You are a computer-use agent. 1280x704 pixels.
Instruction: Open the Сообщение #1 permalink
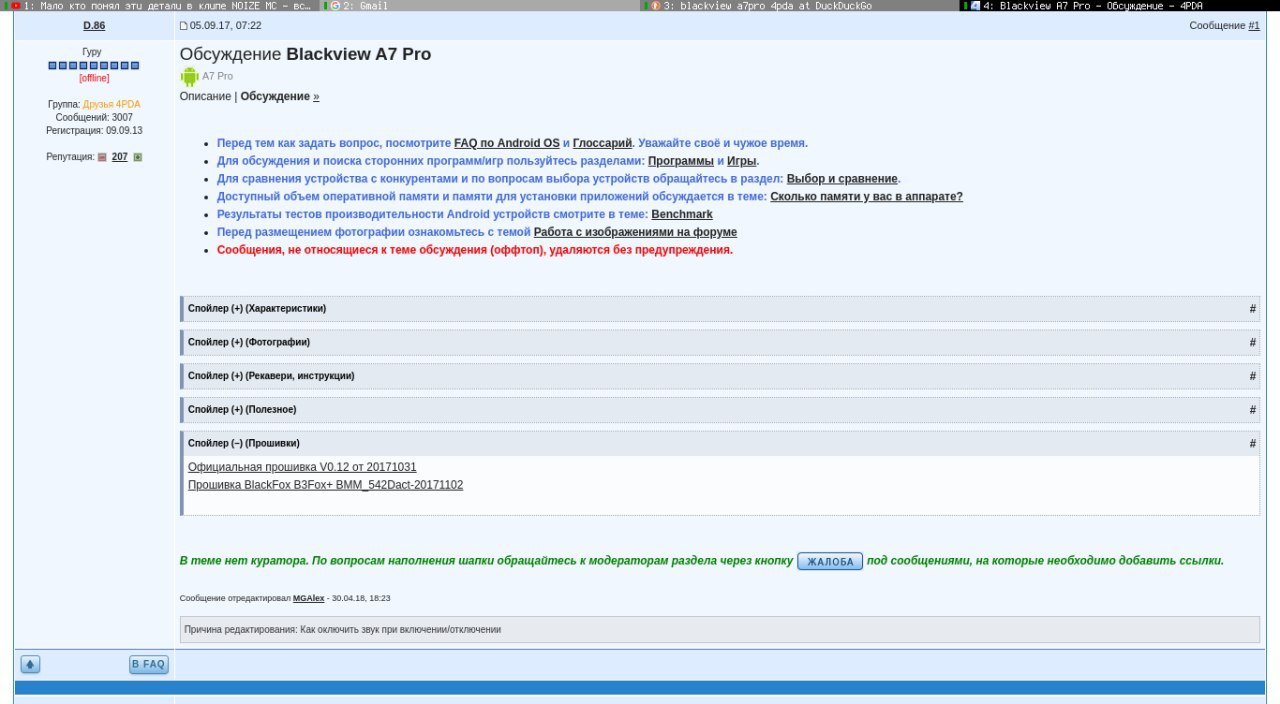1254,25
